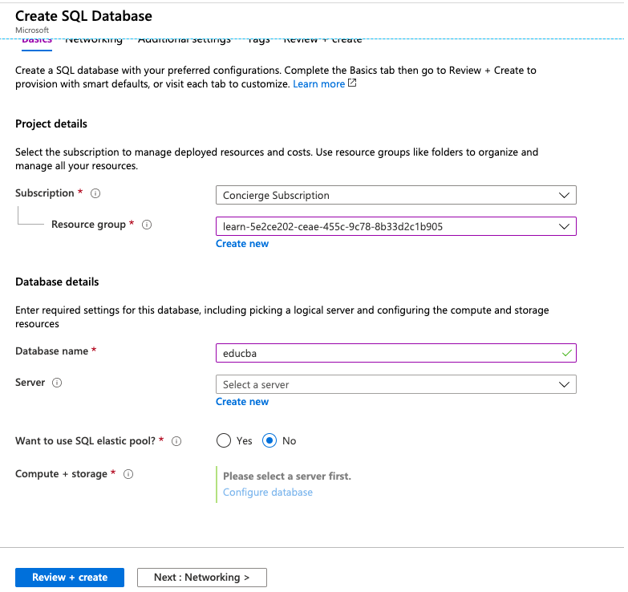Click the info icon beside the Server label
The width and height of the screenshot is (628, 592).
[x=57, y=383]
